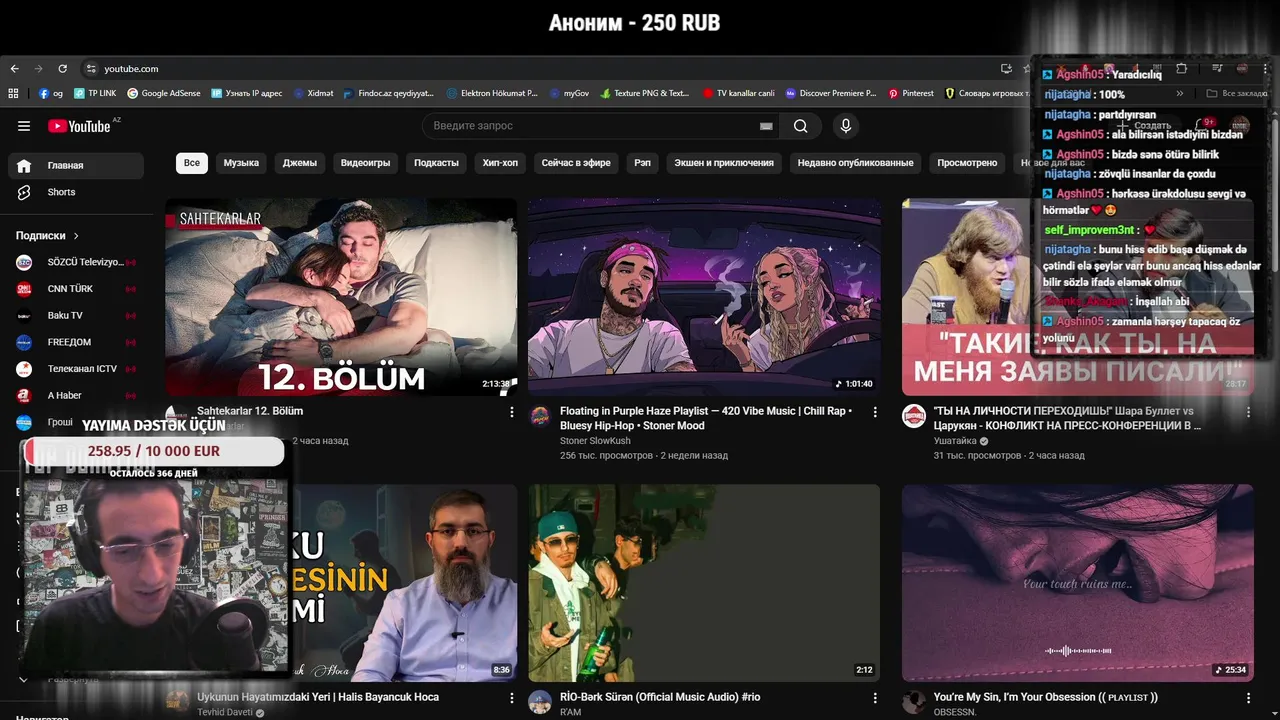Select the Музыка filter chip
1280x720 pixels.
(x=241, y=163)
